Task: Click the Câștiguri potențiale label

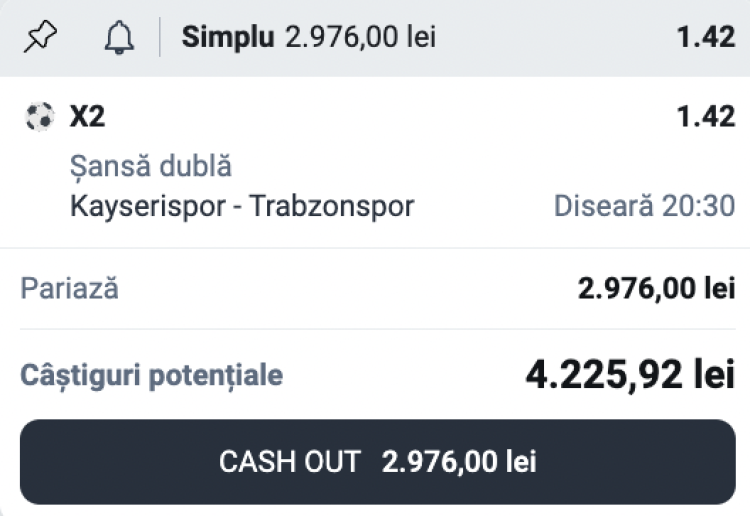Action: [151, 376]
